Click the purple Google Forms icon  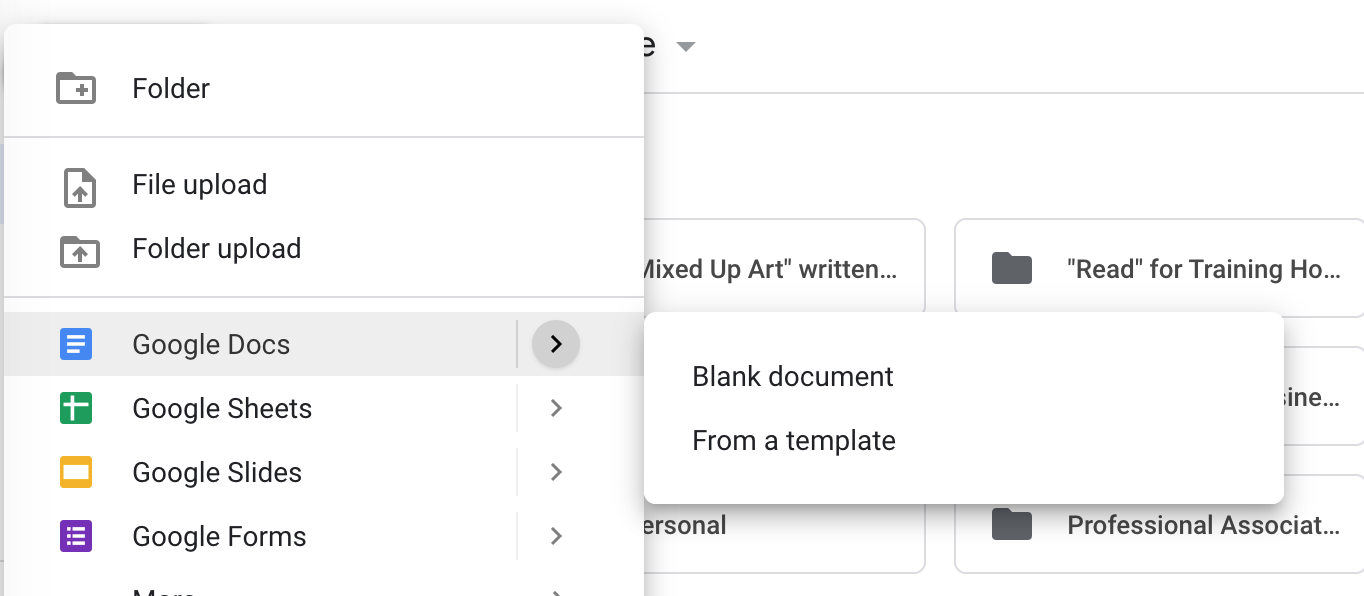click(76, 537)
